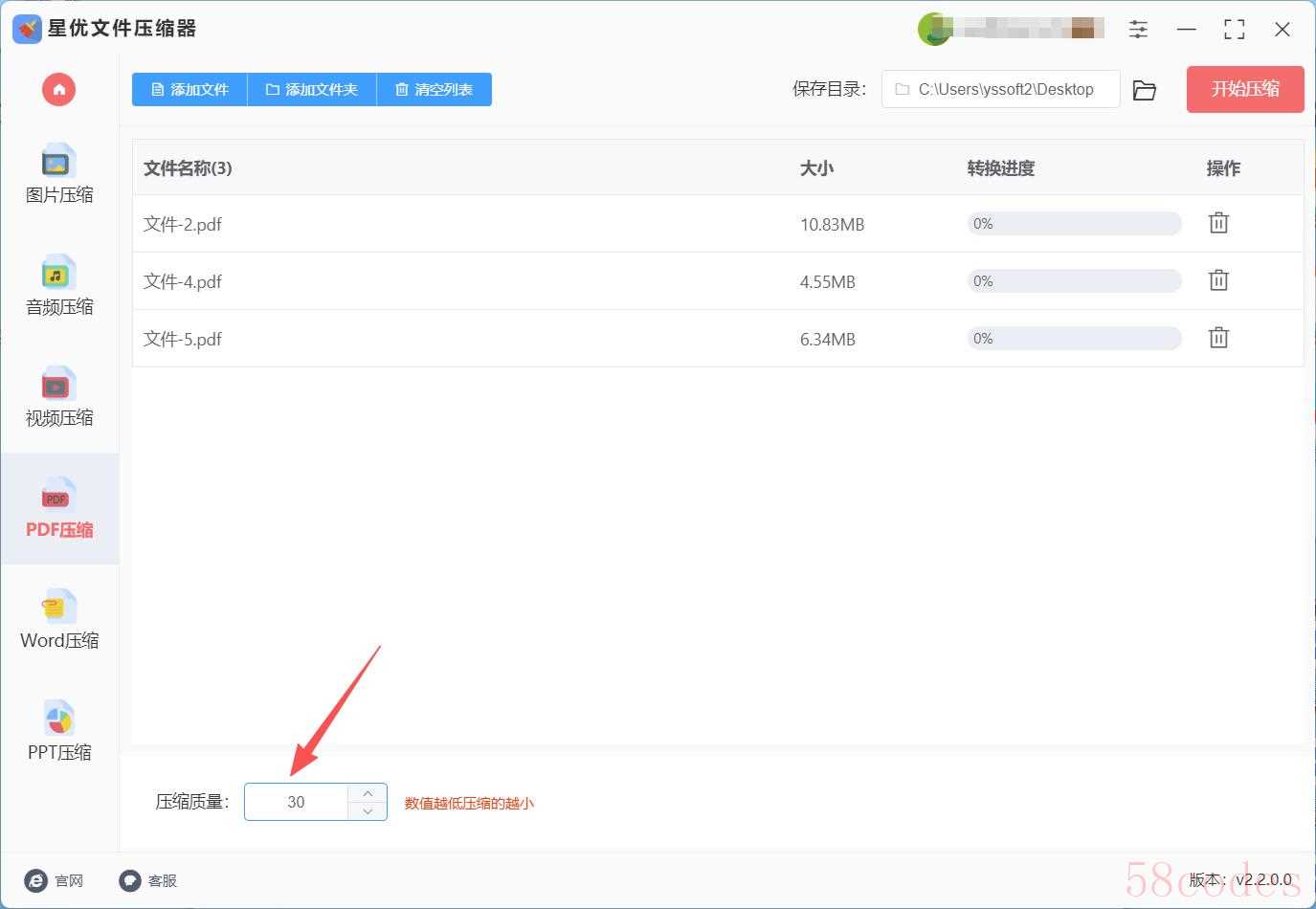Image resolution: width=1316 pixels, height=909 pixels.
Task: Switch to the Word压缩 tab
Action: point(58,620)
